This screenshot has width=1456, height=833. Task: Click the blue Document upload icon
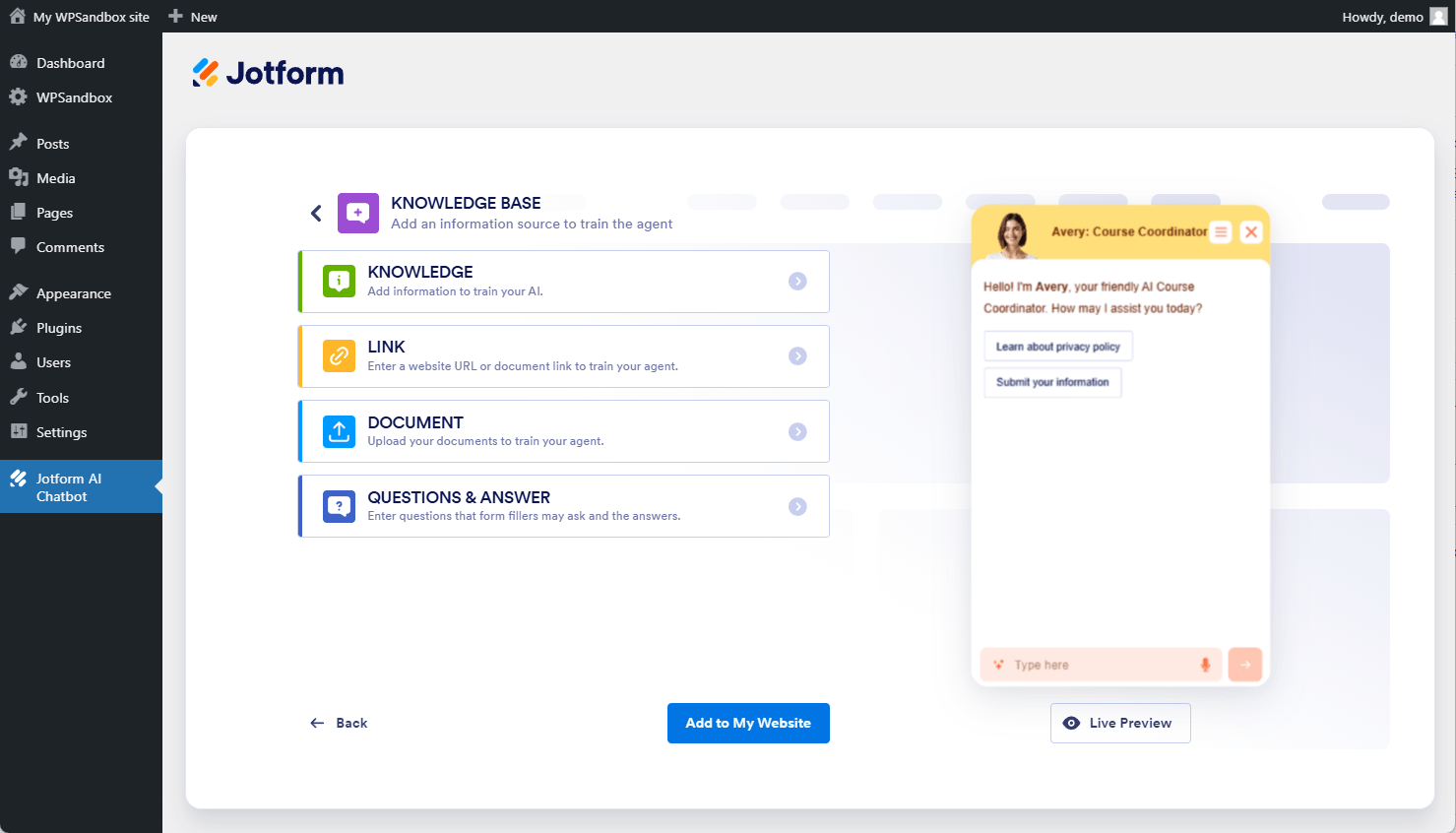[339, 431]
